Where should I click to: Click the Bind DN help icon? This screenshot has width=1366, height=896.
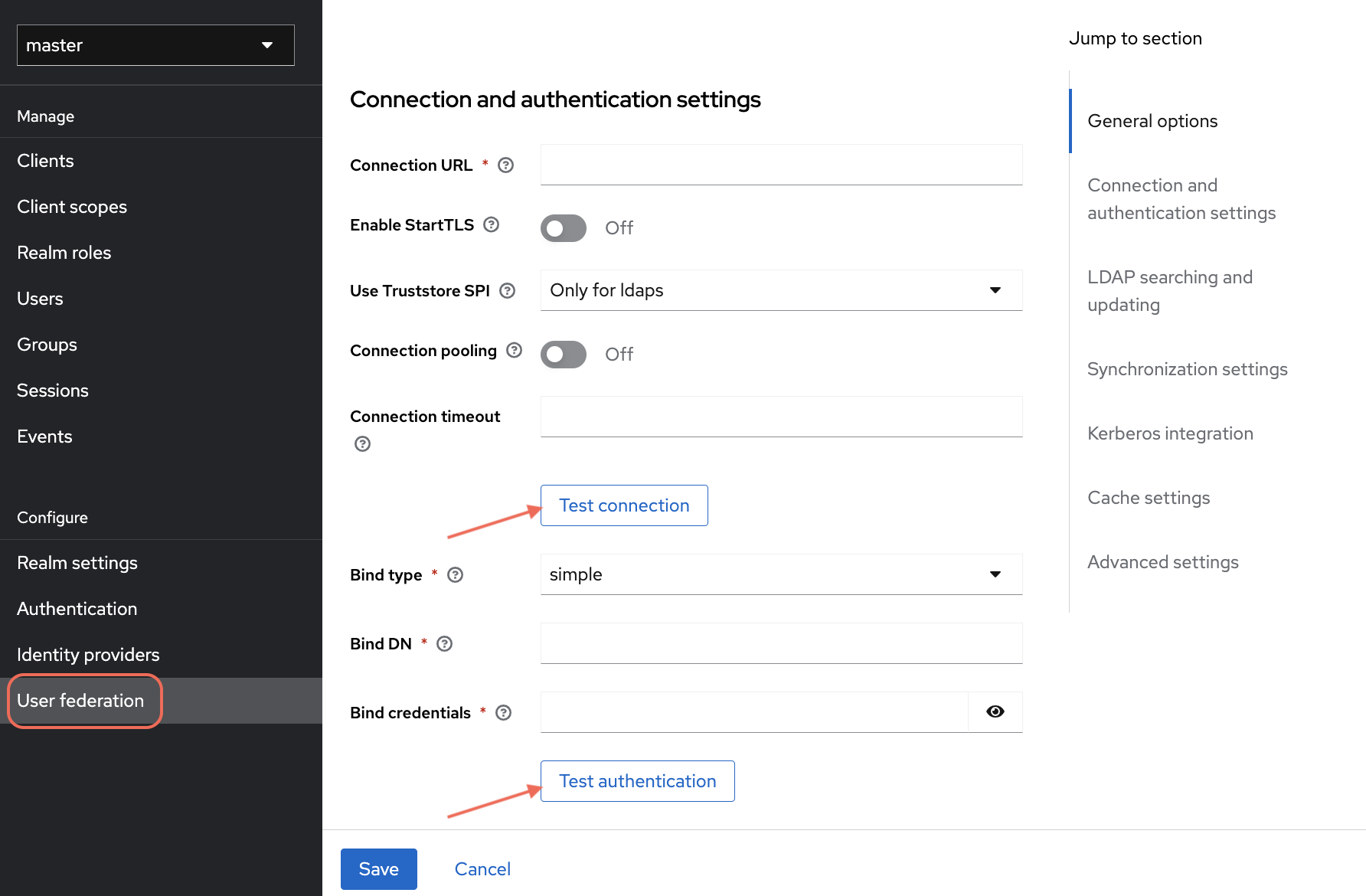pos(445,644)
